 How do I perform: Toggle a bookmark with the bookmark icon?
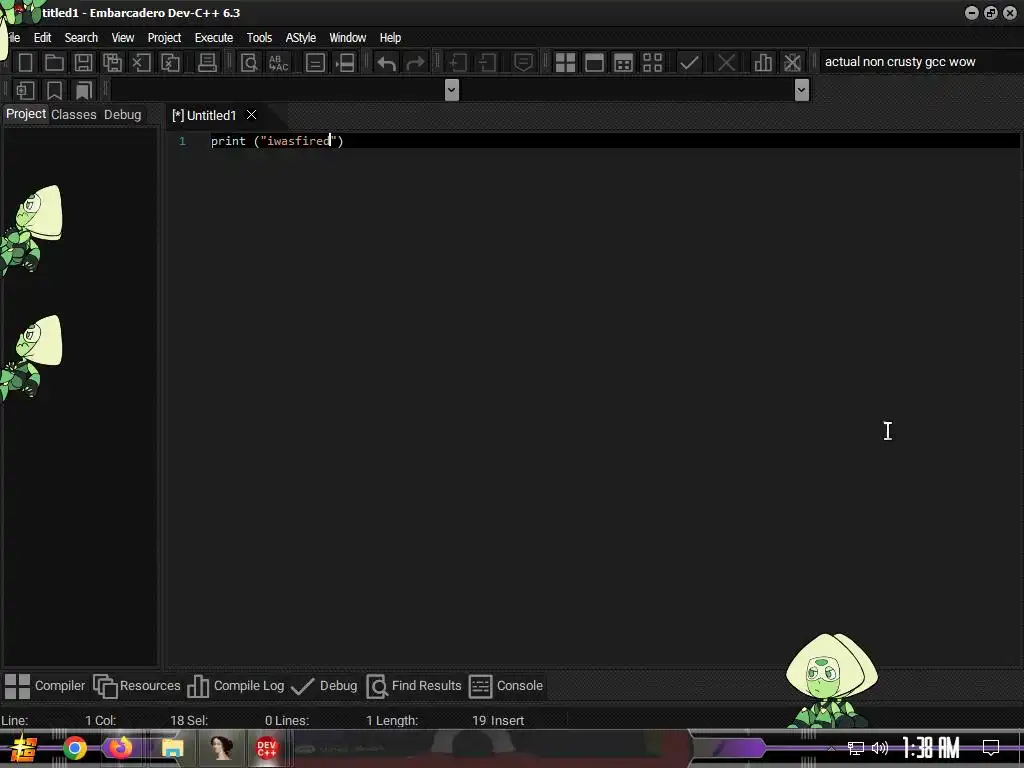(x=54, y=90)
